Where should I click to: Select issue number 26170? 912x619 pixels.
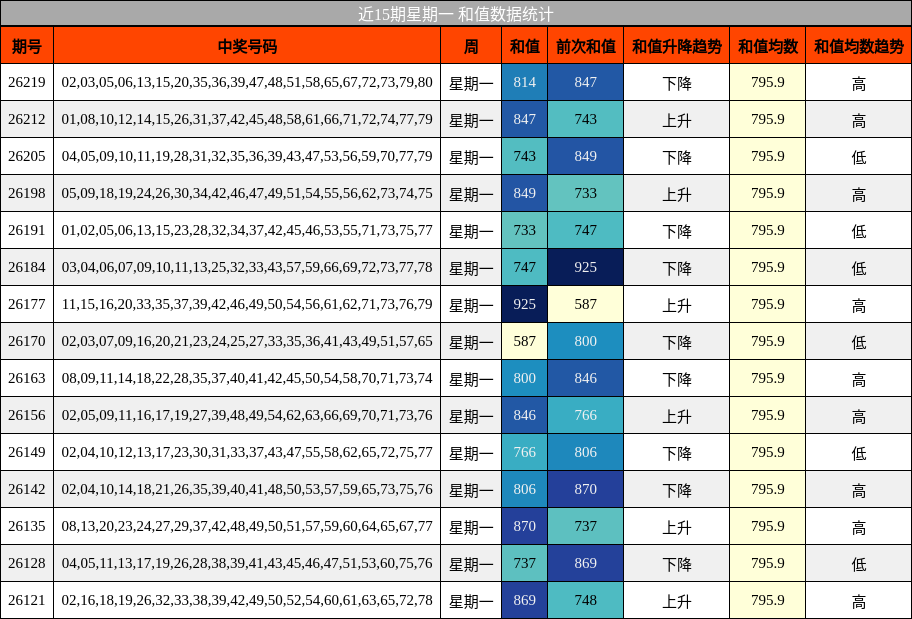(27, 341)
